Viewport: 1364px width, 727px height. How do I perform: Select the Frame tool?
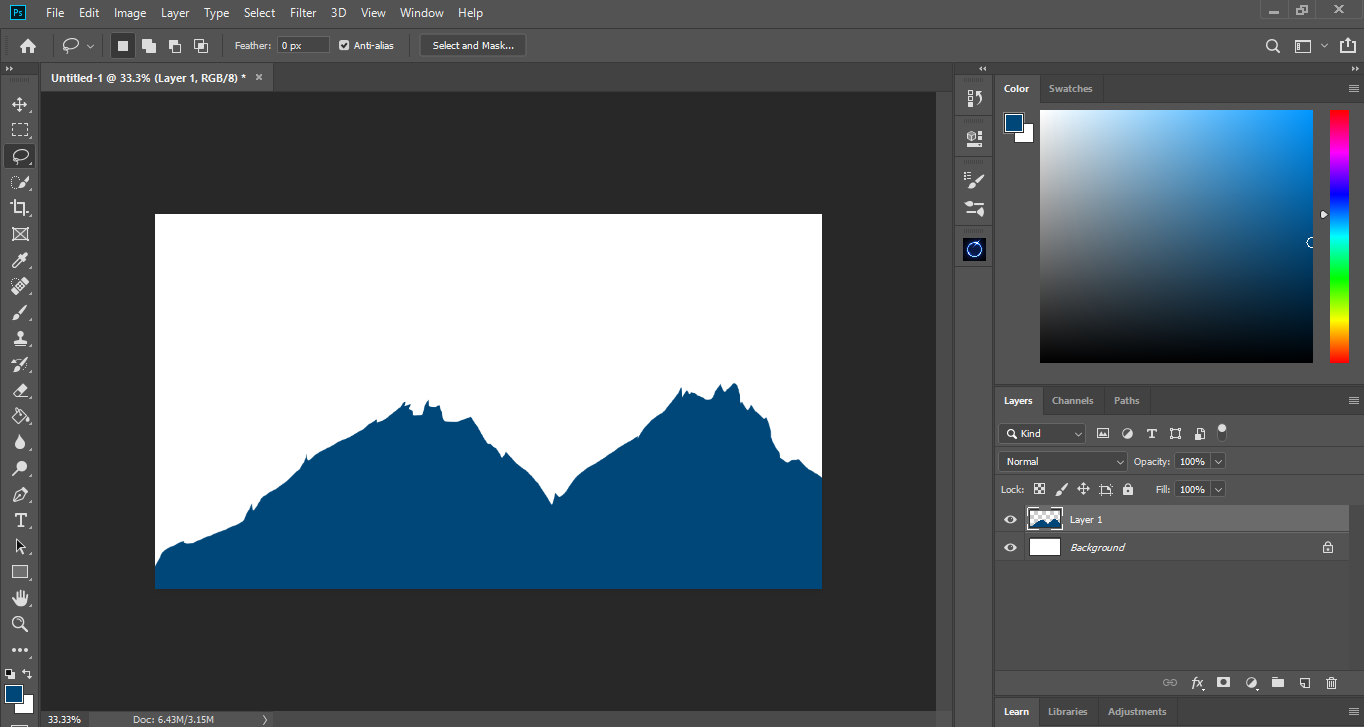click(x=20, y=234)
